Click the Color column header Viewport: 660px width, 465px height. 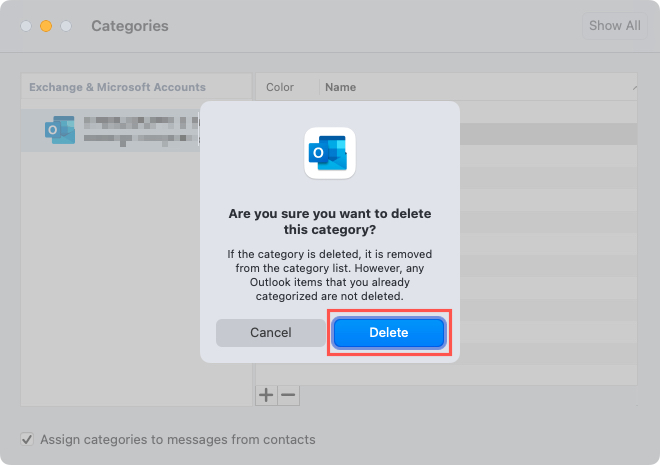[280, 87]
